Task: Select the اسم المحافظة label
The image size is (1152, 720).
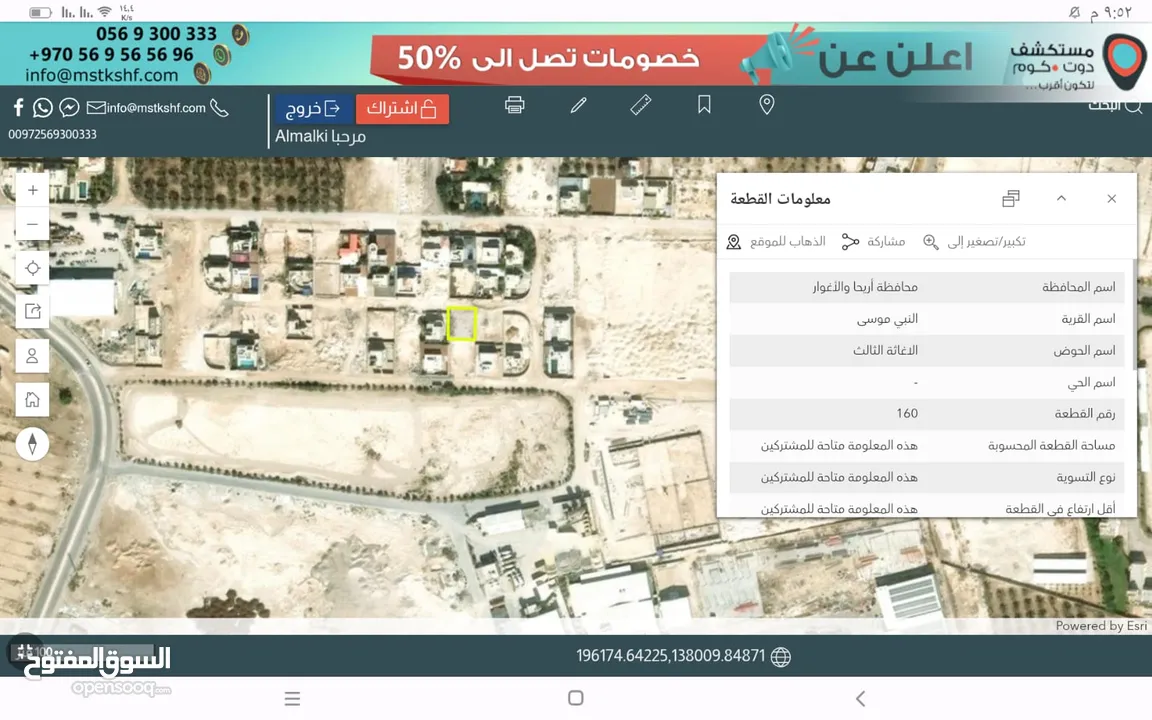Action: coord(1079,287)
